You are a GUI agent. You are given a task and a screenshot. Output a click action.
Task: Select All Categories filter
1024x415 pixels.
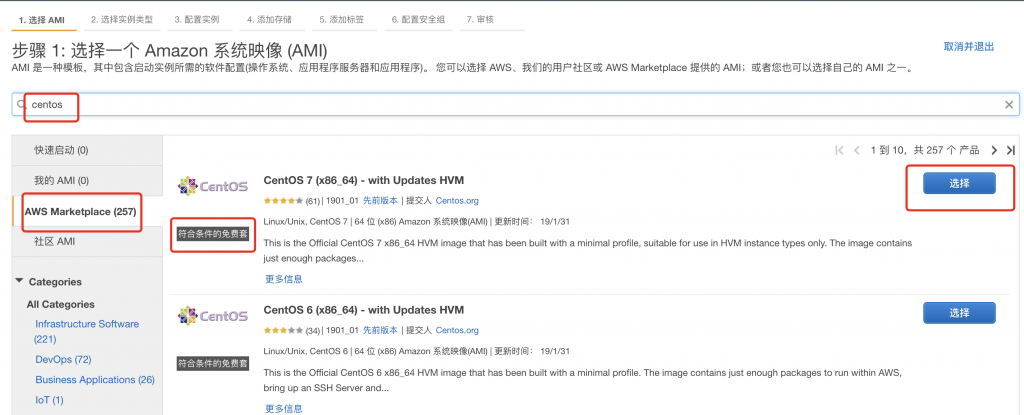click(61, 304)
